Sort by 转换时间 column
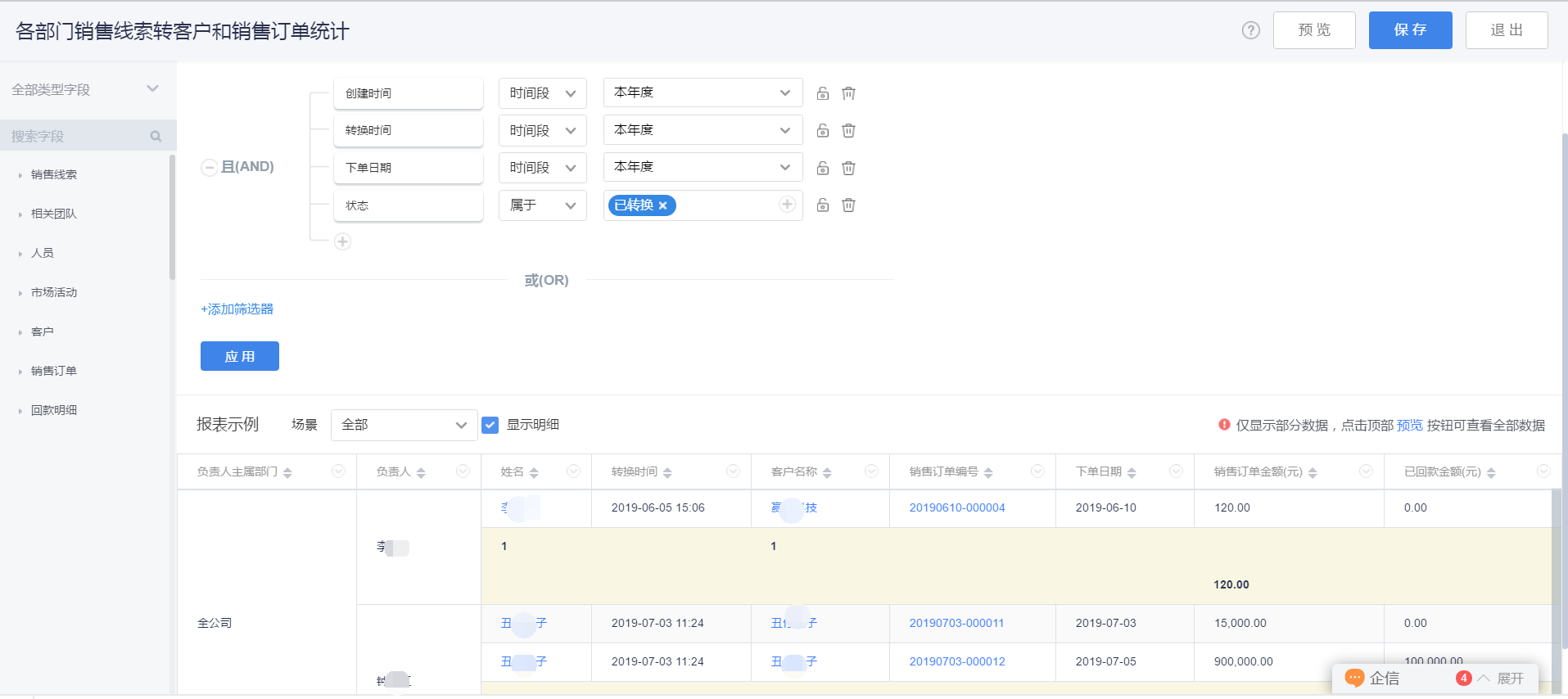 (667, 472)
